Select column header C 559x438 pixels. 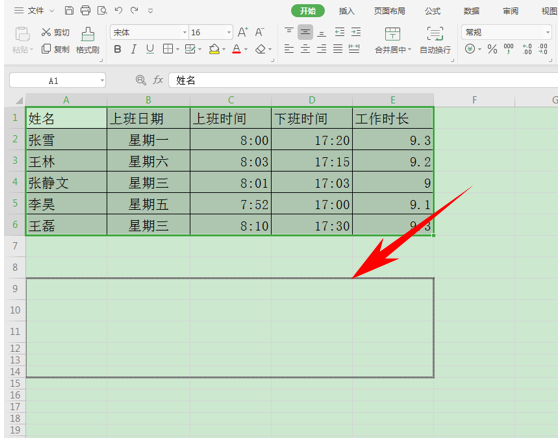click(231, 100)
